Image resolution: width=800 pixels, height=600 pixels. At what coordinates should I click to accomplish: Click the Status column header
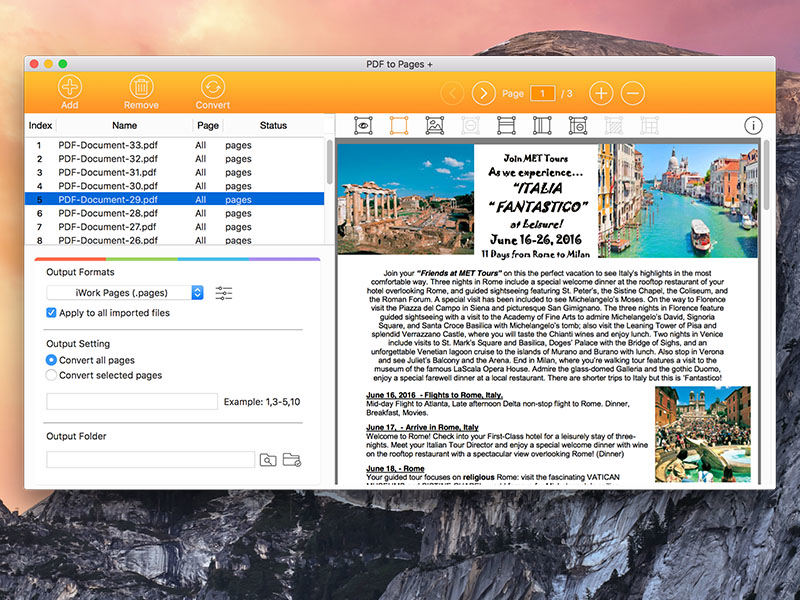click(273, 126)
